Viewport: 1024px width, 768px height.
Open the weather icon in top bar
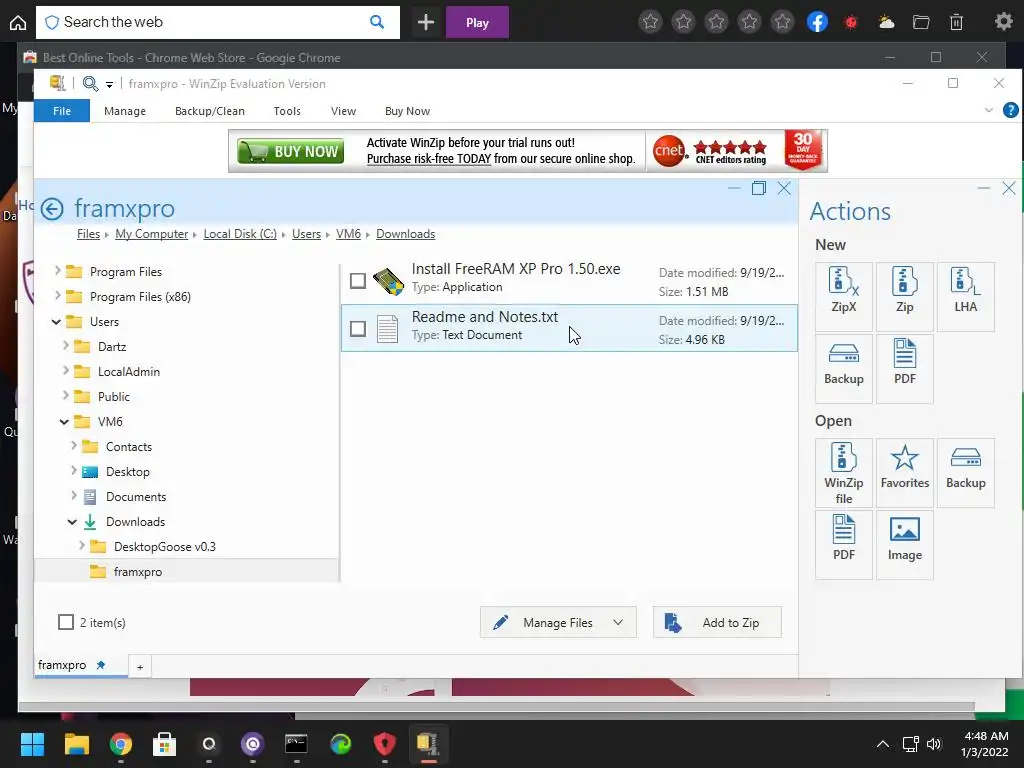[x=886, y=22]
